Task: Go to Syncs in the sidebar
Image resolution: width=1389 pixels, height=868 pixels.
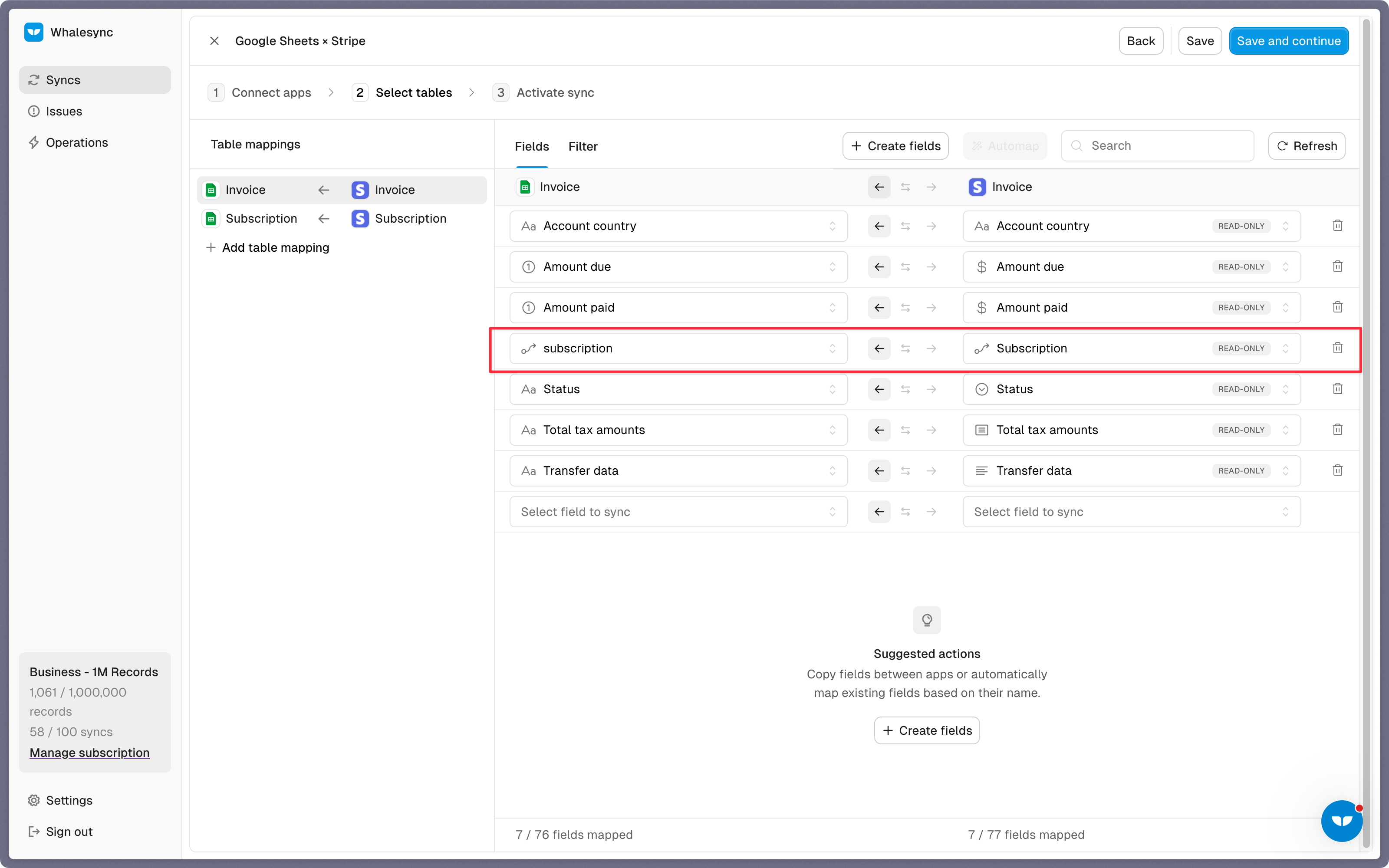Action: click(x=95, y=80)
